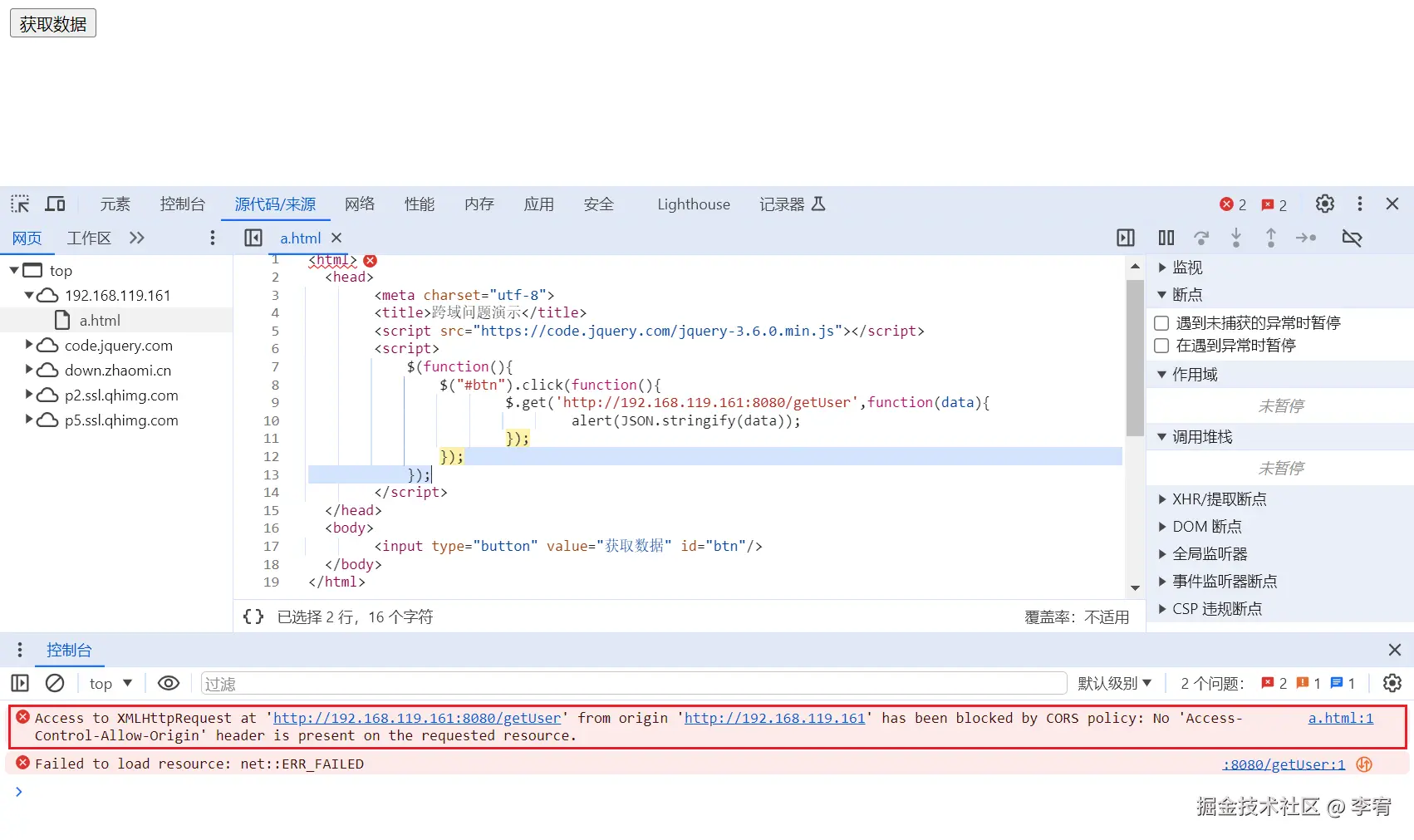
Task: Focus the console 过滤 filter field
Action: click(634, 683)
